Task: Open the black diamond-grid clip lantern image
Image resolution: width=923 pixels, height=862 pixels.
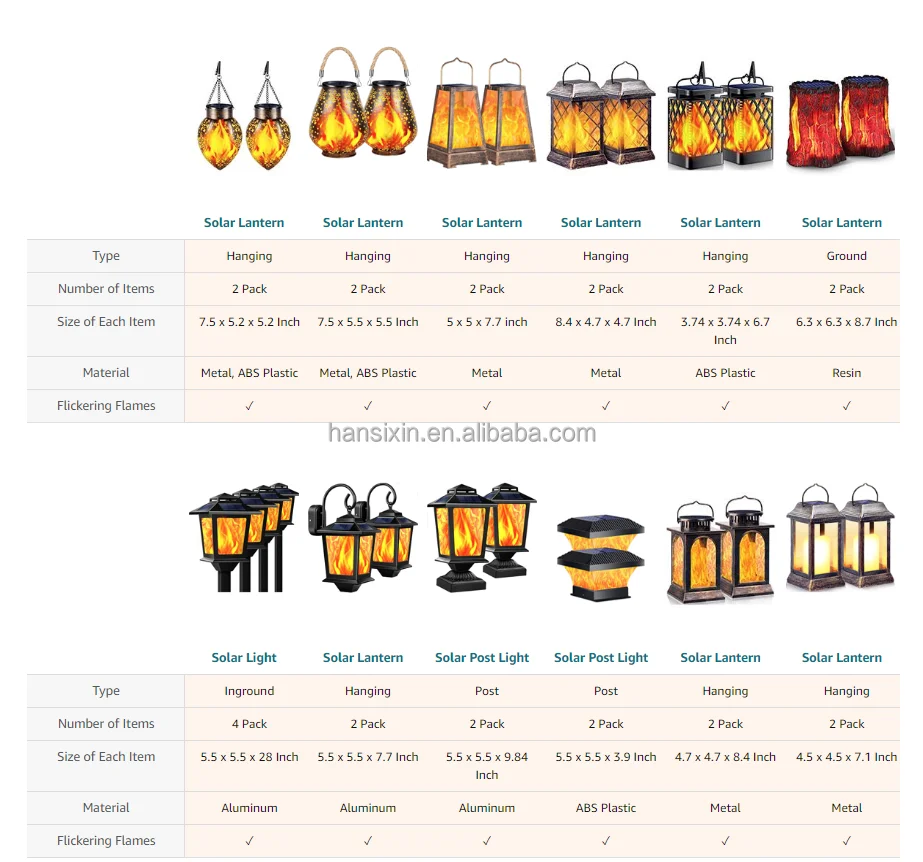Action: (x=720, y=115)
